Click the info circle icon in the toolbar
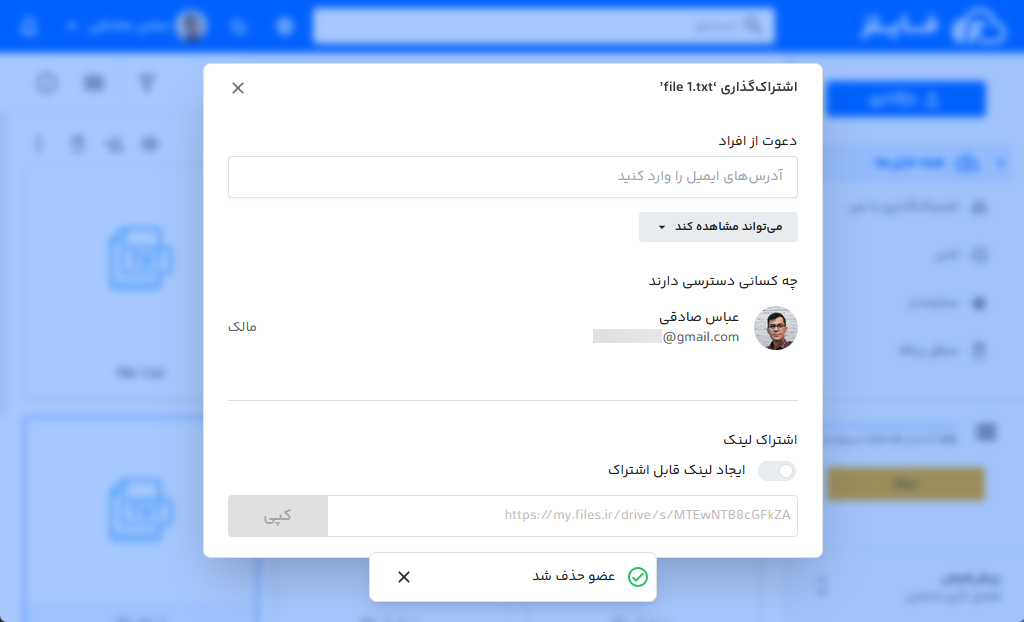The height and width of the screenshot is (622, 1024). 47,84
